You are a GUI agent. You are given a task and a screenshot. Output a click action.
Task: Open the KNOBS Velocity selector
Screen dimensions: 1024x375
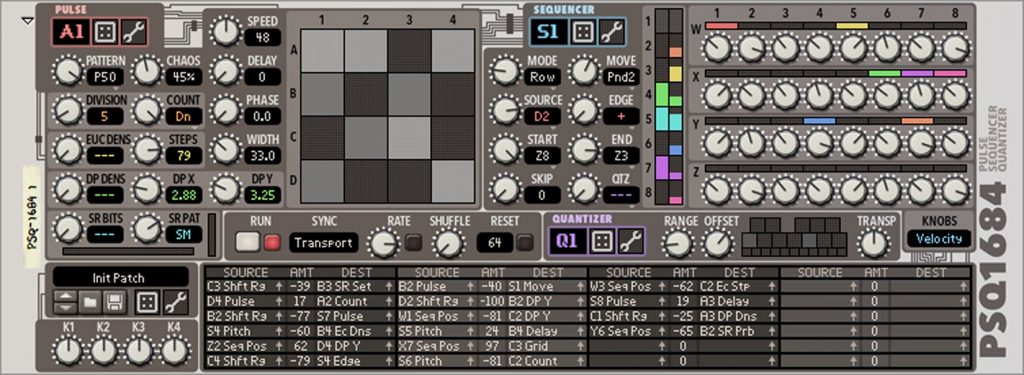[x=938, y=238]
